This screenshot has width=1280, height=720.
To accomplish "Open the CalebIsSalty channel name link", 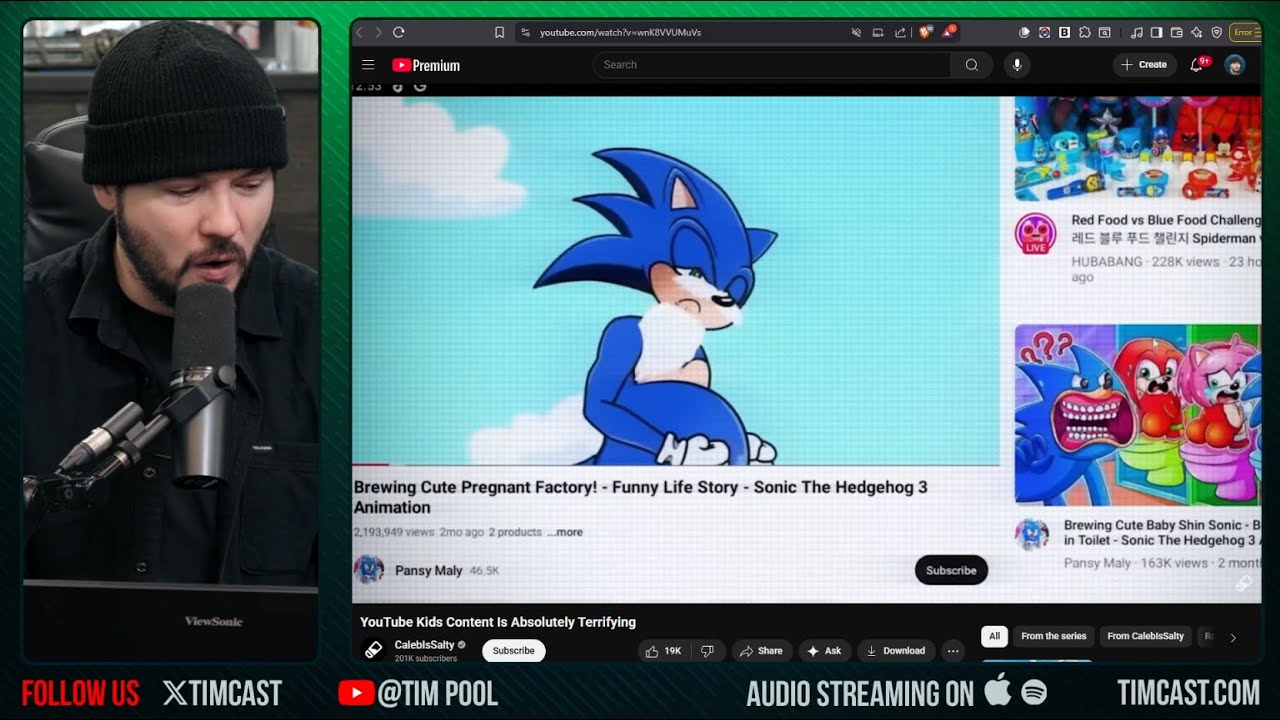I will pyautogui.click(x=424, y=645).
